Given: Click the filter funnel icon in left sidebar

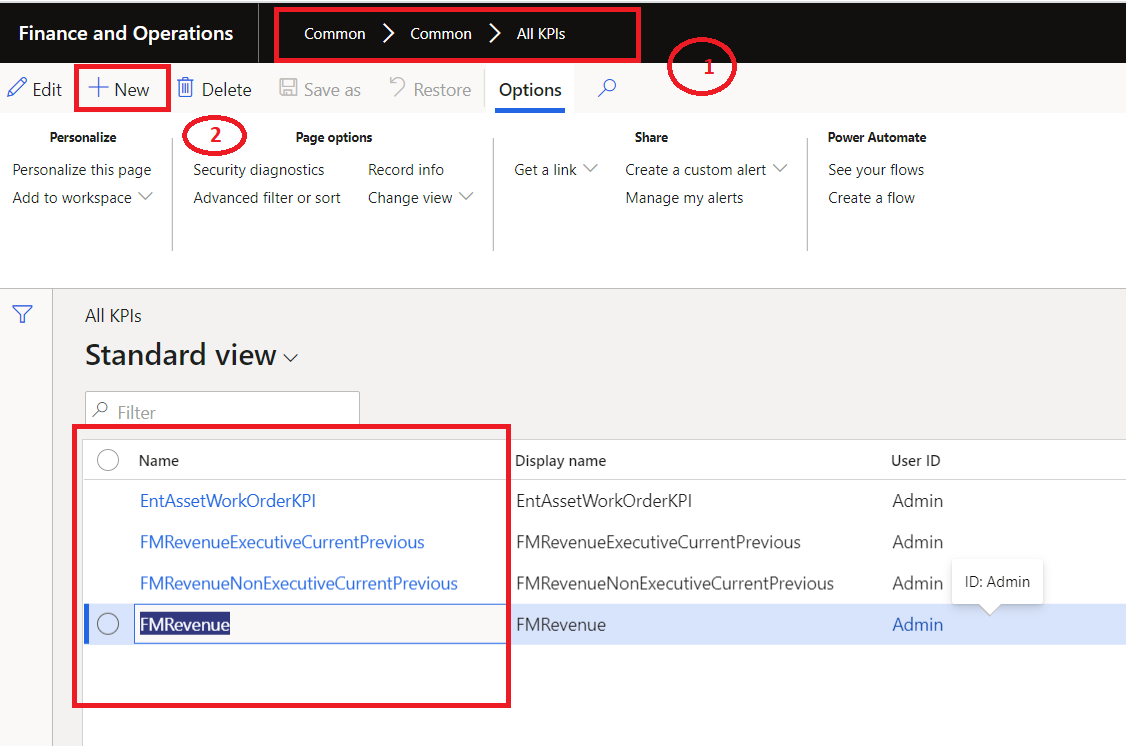Looking at the screenshot, I should click(22, 314).
